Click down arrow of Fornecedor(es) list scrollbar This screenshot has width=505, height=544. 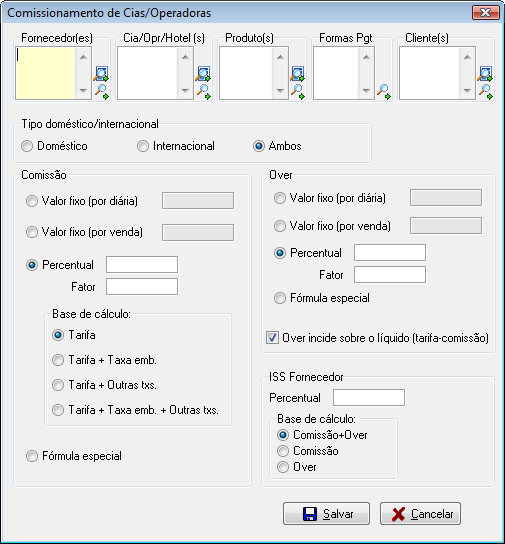pyautogui.click(x=83, y=91)
